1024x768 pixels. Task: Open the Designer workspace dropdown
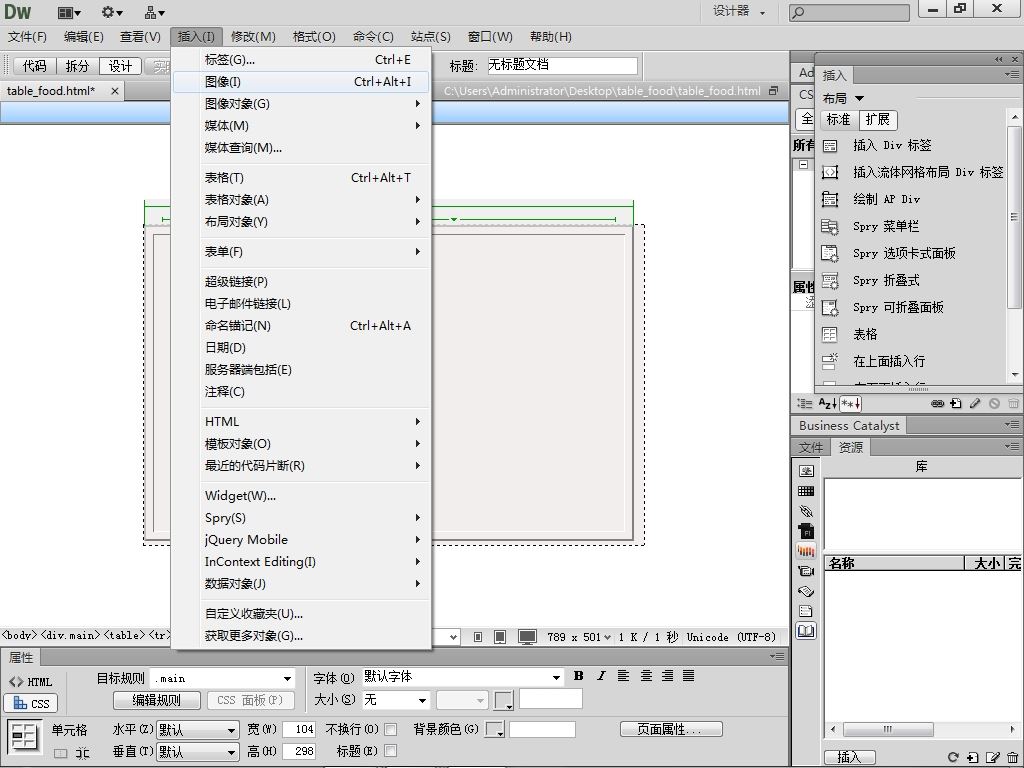coord(739,11)
